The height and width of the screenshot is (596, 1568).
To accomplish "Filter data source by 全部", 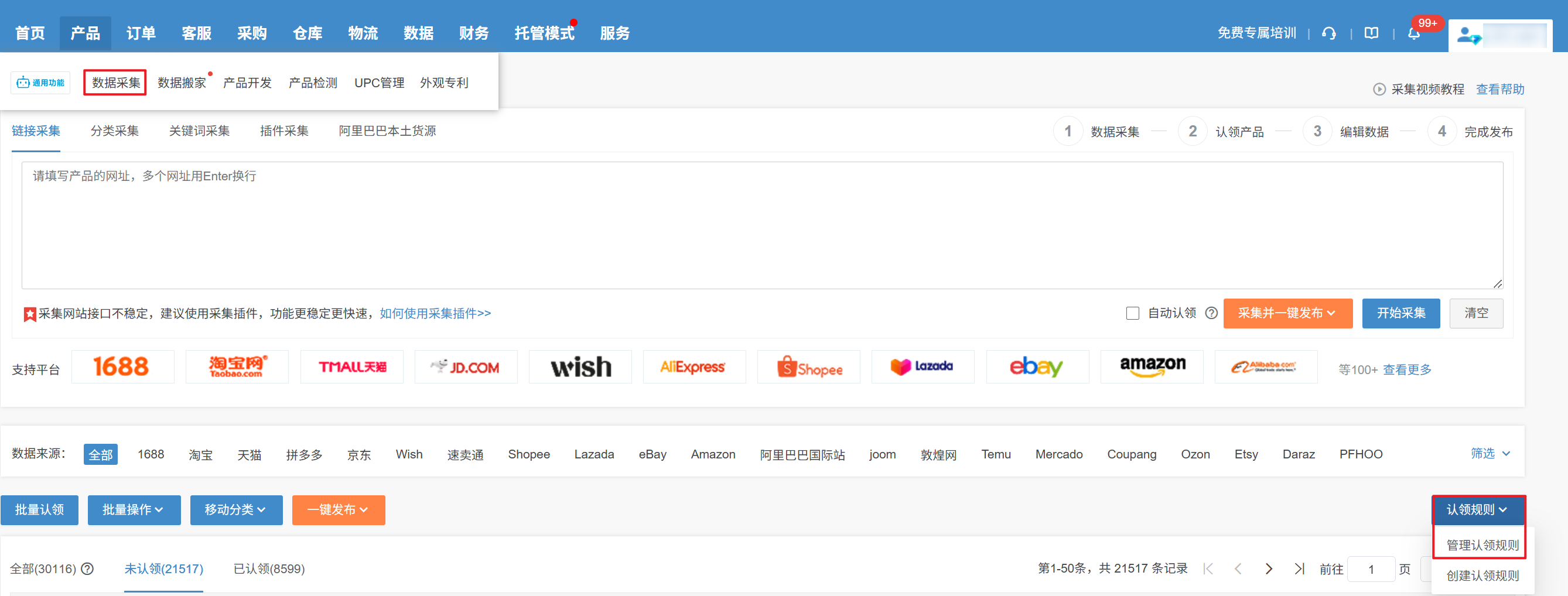I will (100, 454).
